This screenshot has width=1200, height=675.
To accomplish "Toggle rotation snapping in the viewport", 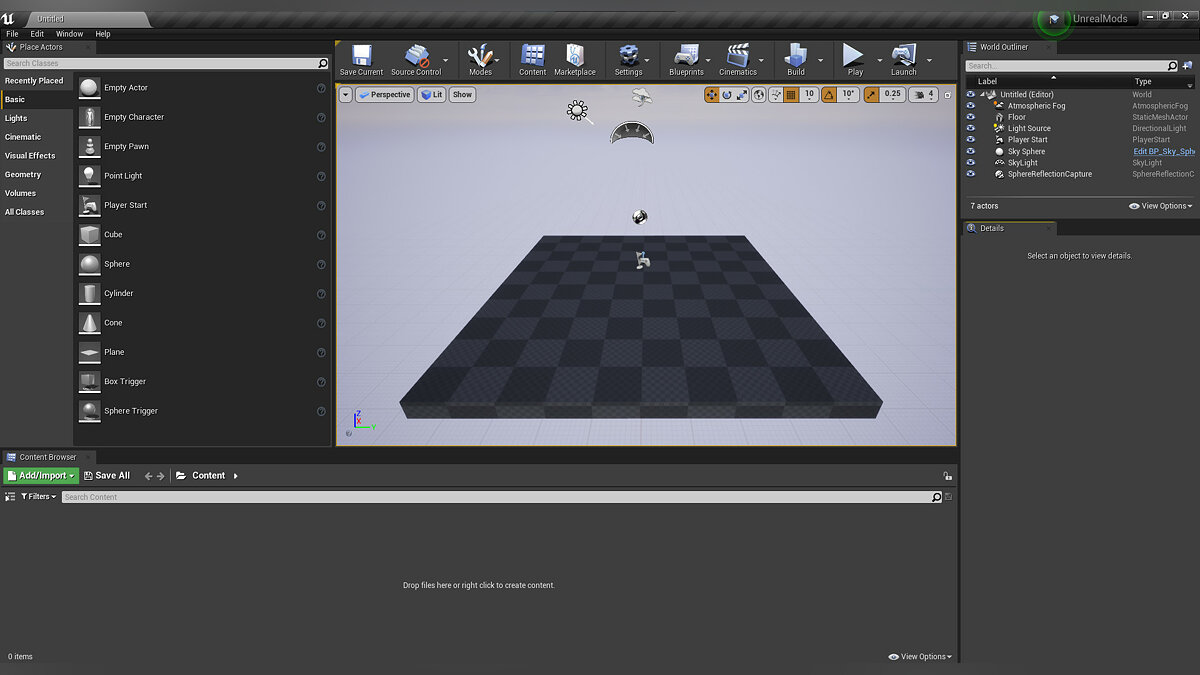I will [x=829, y=95].
